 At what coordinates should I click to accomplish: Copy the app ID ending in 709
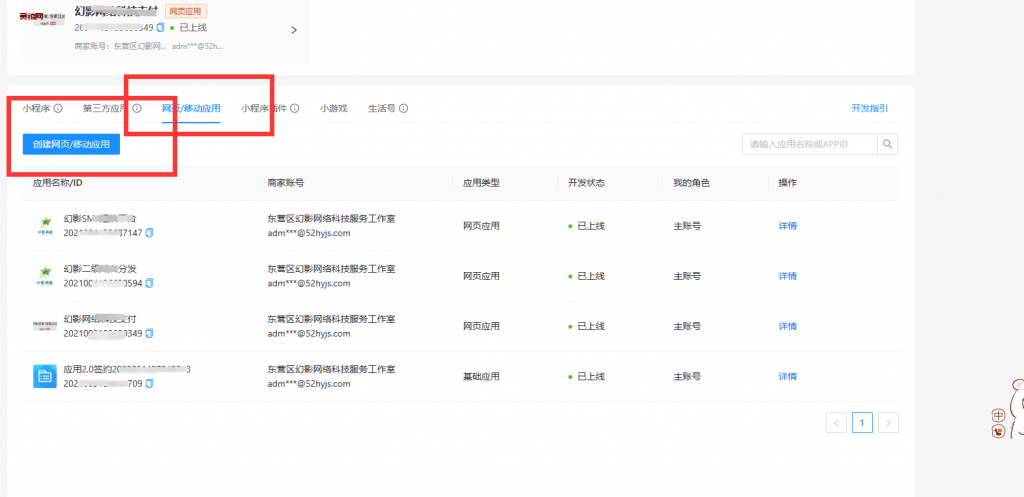click(150, 383)
